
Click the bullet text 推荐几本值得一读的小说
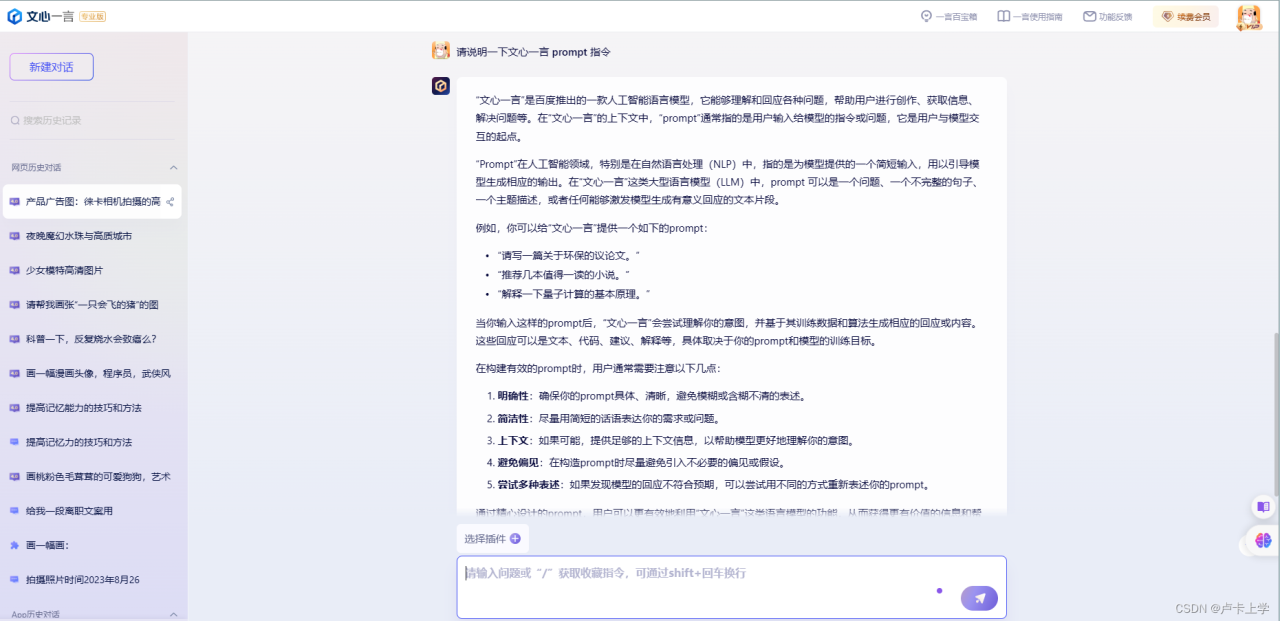click(563, 275)
